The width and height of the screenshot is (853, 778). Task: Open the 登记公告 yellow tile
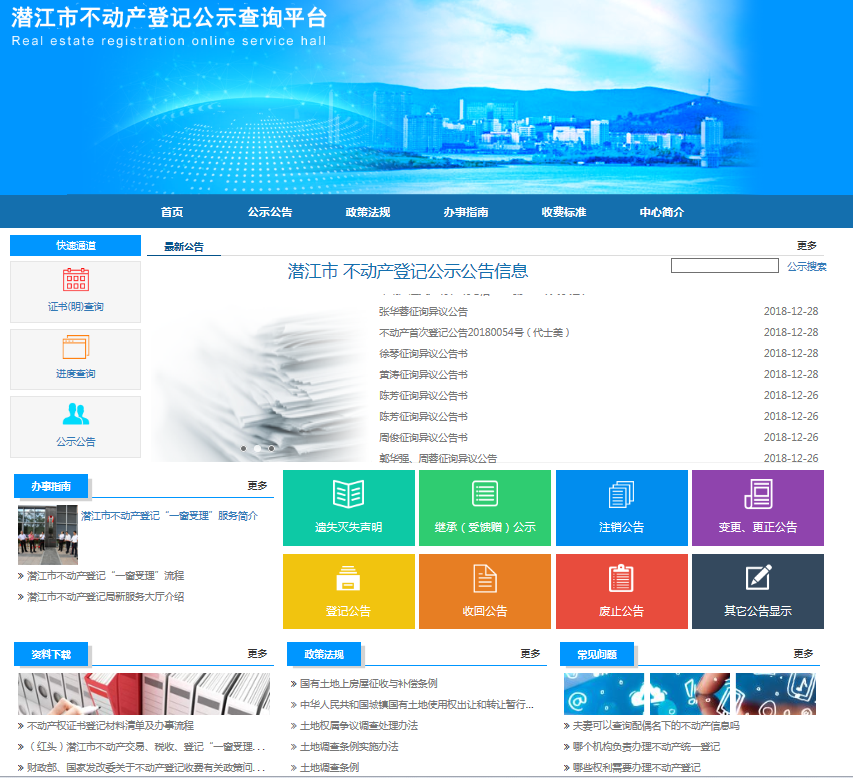(x=348, y=591)
